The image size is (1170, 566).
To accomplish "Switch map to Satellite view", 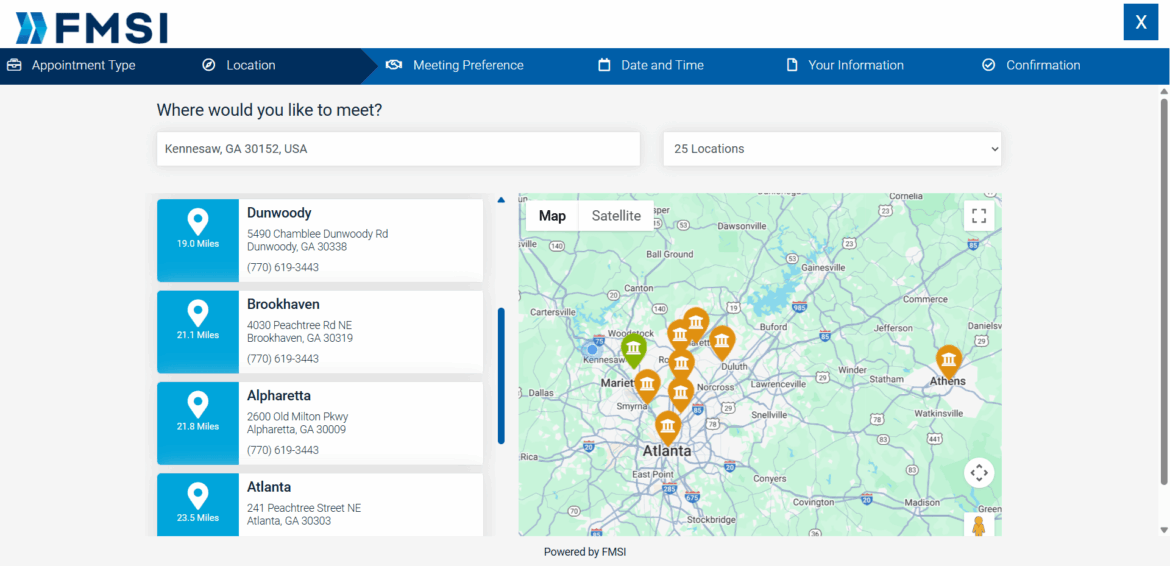I will [616, 216].
